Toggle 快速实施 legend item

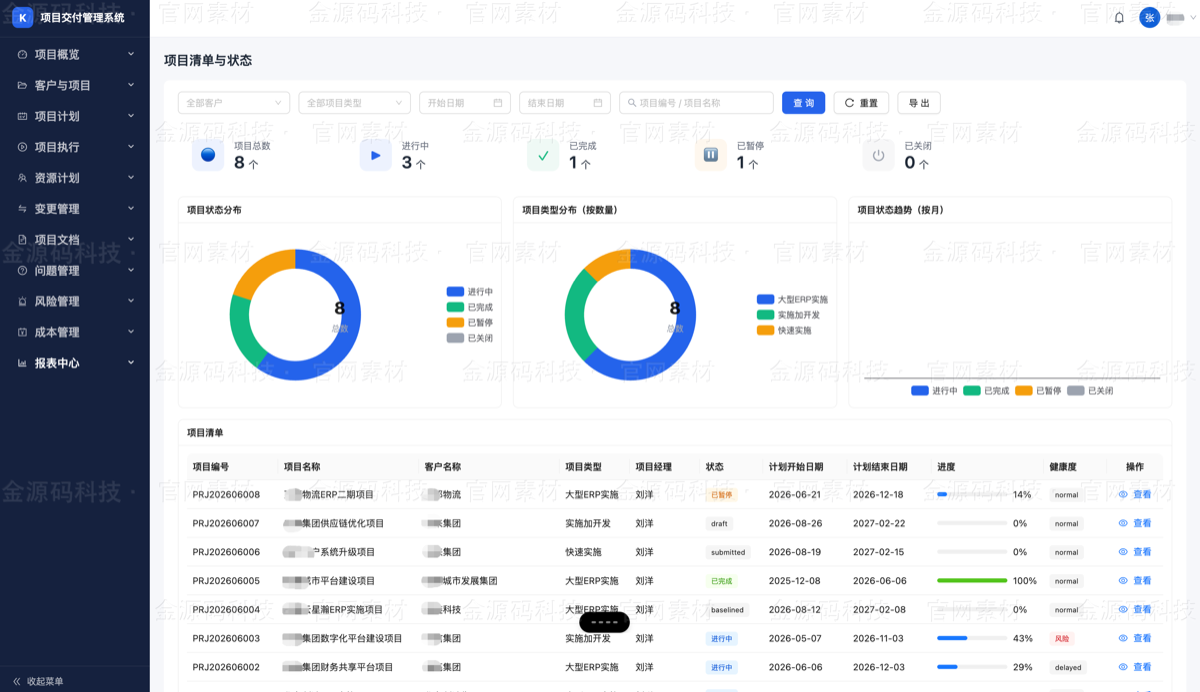pos(784,330)
